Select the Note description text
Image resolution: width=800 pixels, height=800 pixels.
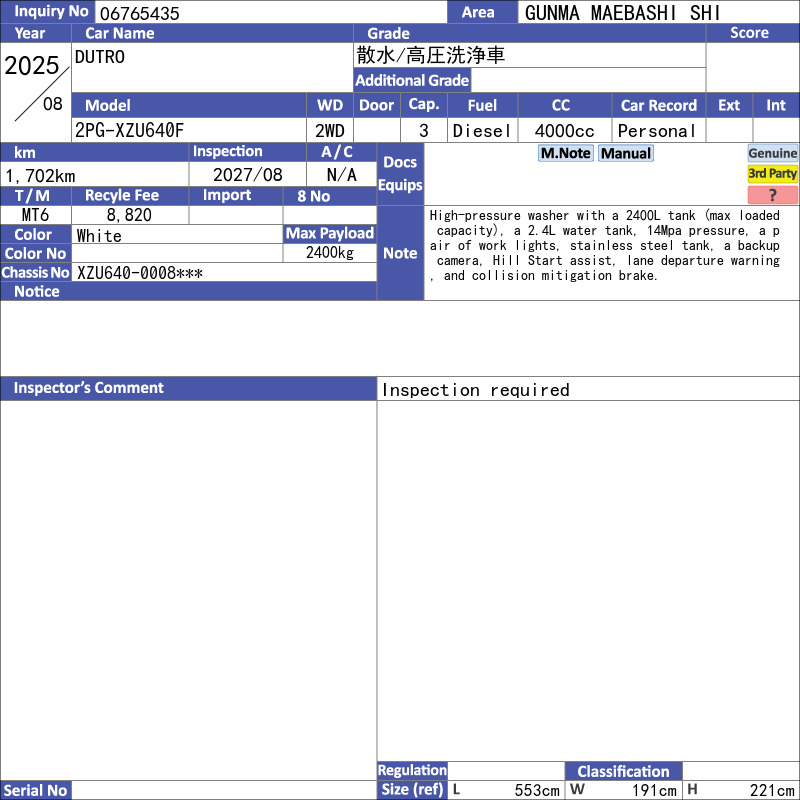(x=605, y=245)
